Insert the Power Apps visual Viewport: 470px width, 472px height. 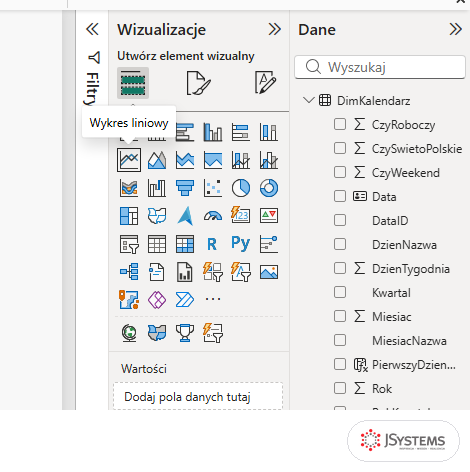tap(157, 299)
